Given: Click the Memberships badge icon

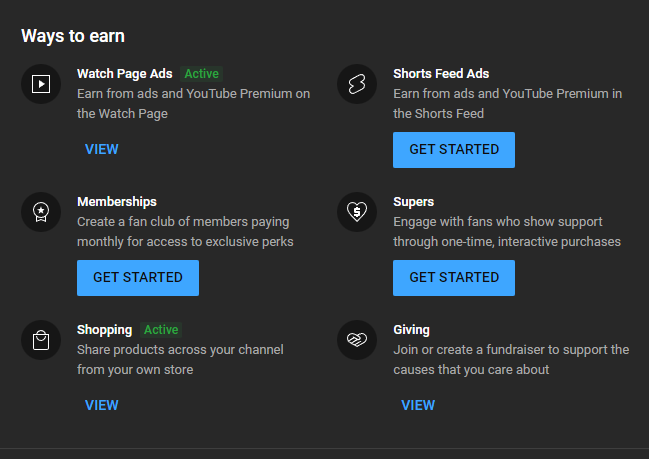Looking at the screenshot, I should (41, 212).
